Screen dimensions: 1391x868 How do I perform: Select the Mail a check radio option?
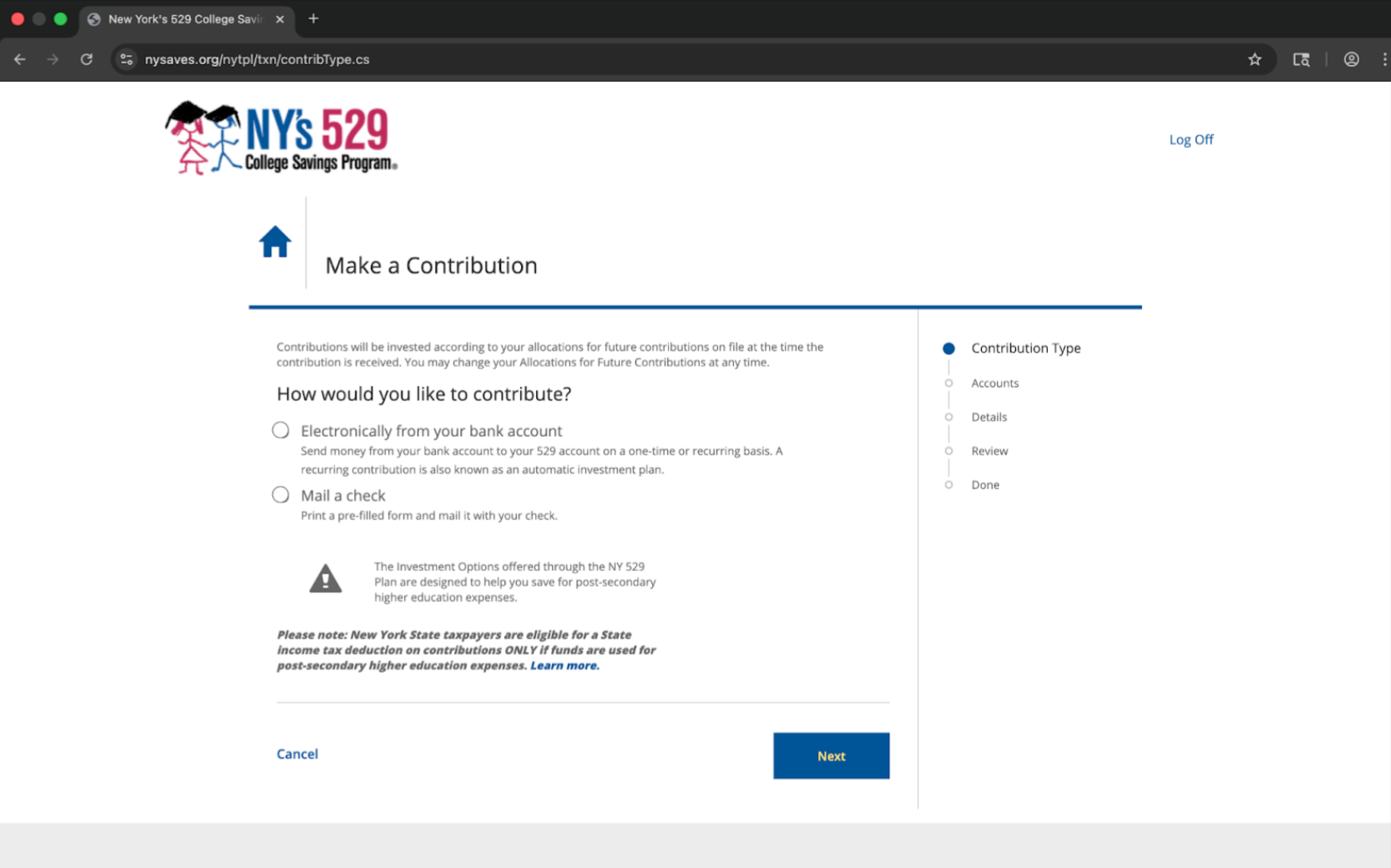pyautogui.click(x=281, y=495)
